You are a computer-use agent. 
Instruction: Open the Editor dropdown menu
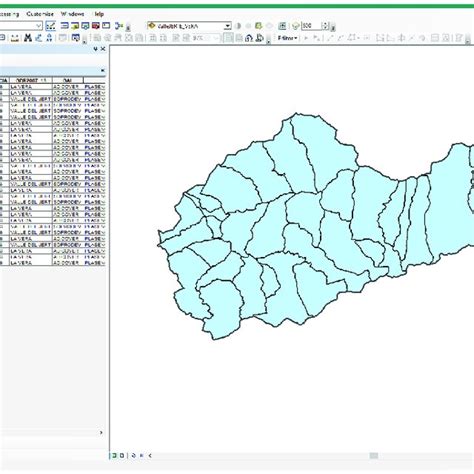pyautogui.click(x=287, y=38)
